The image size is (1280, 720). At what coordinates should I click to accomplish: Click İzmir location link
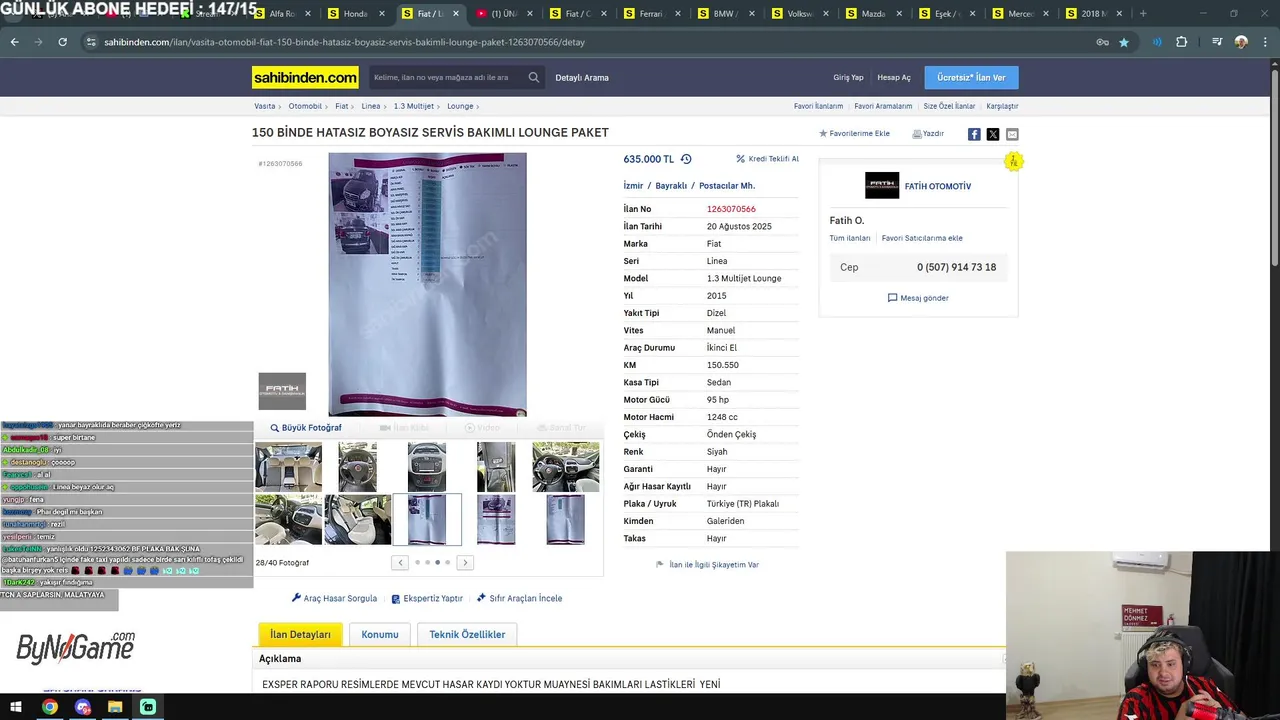(633, 186)
